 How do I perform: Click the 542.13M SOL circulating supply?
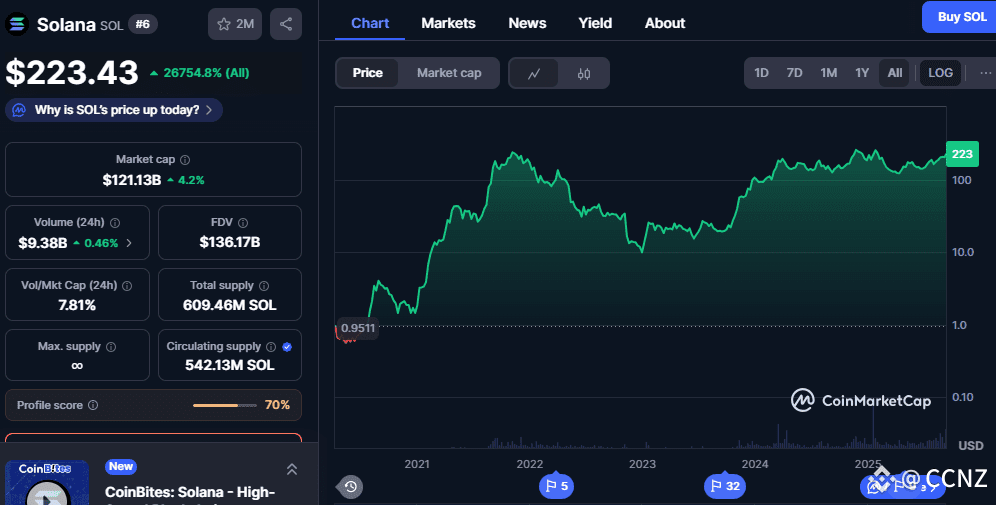tap(230, 365)
